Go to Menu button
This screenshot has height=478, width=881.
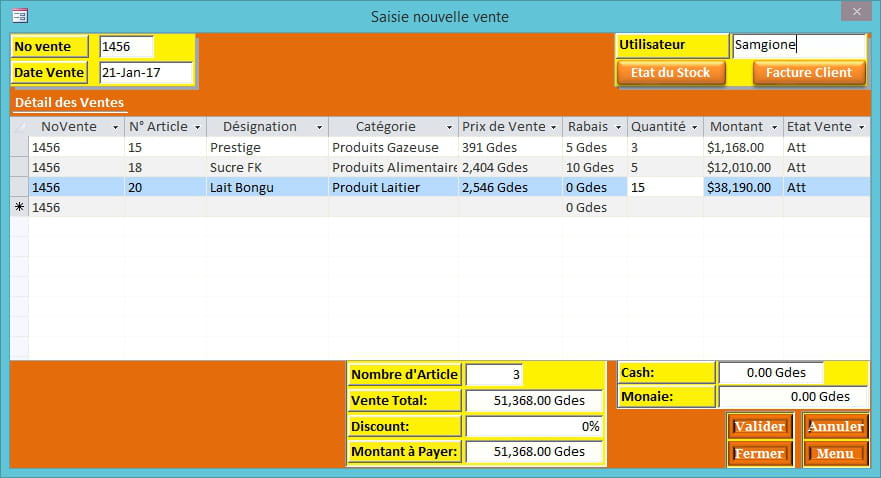tap(835, 453)
